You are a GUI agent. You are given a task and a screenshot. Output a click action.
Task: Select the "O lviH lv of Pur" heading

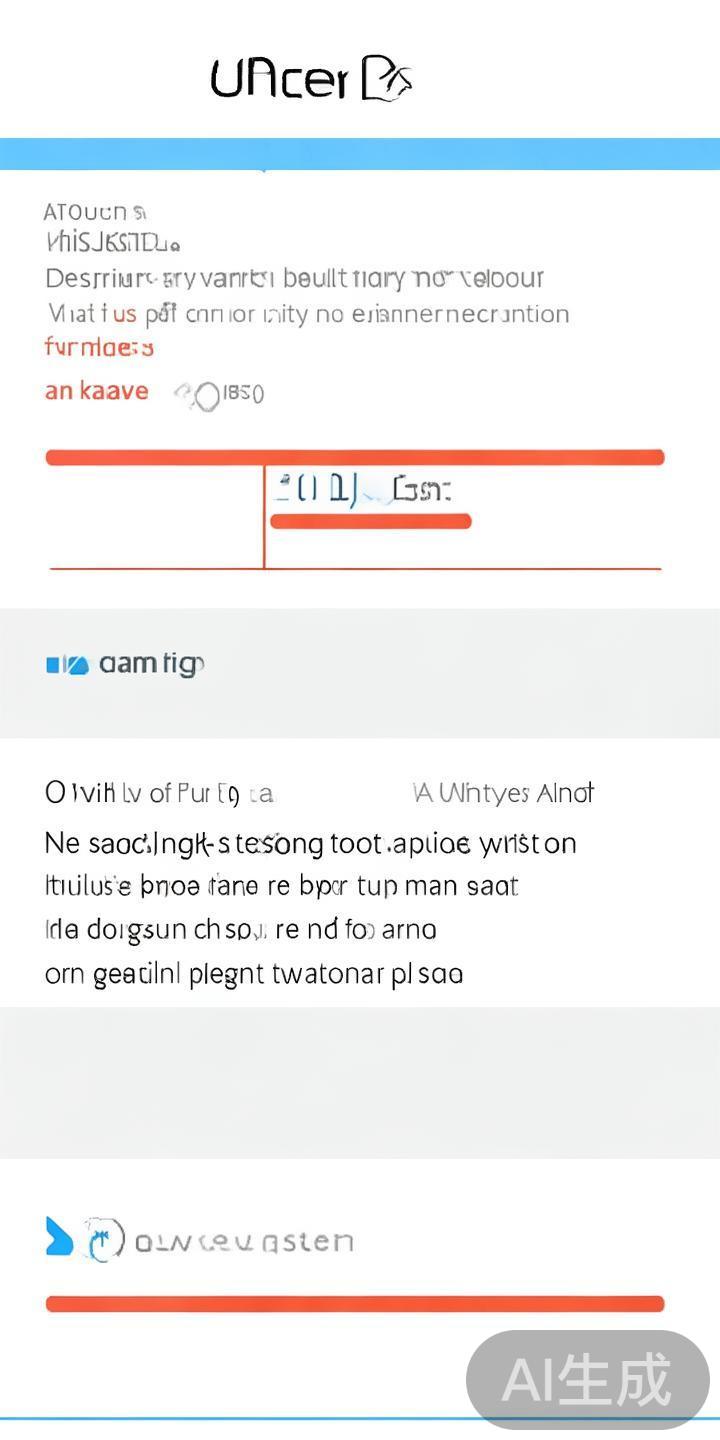(x=158, y=794)
